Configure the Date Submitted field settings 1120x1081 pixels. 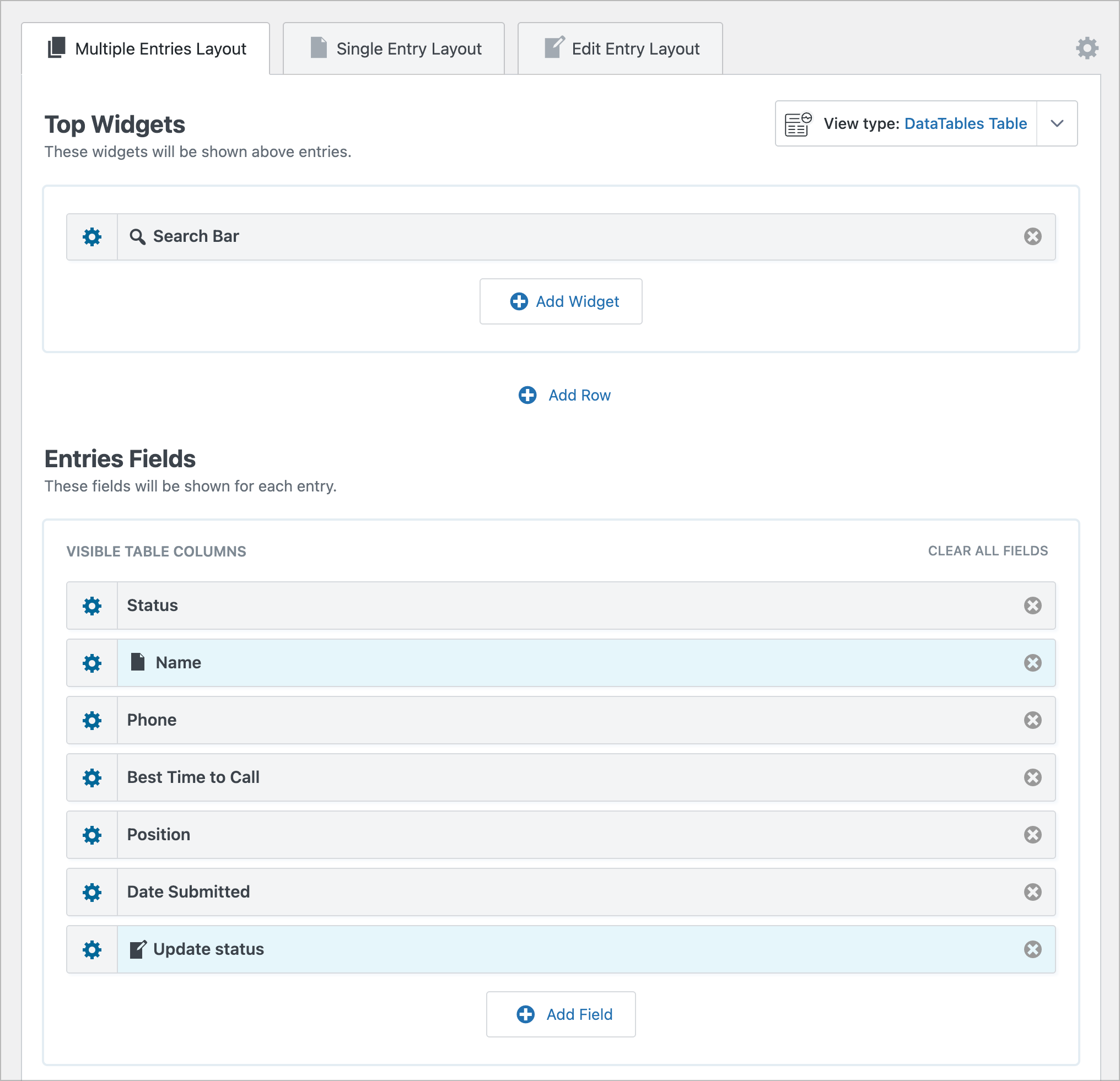coord(92,892)
